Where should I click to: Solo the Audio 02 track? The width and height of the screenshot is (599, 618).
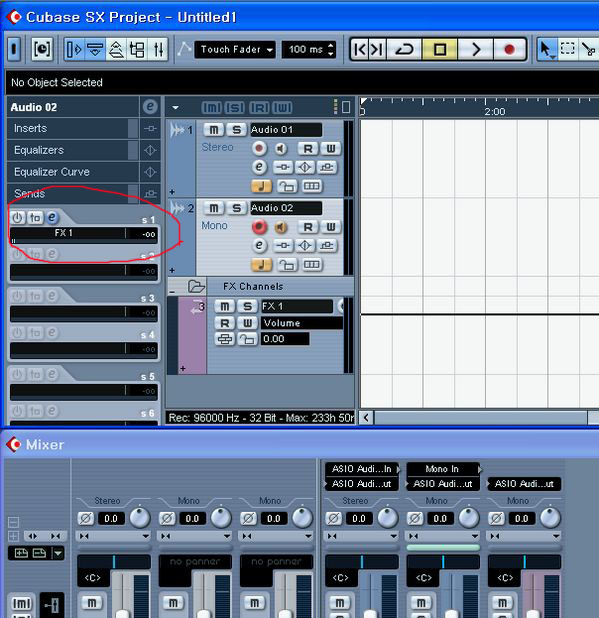pyautogui.click(x=236, y=208)
